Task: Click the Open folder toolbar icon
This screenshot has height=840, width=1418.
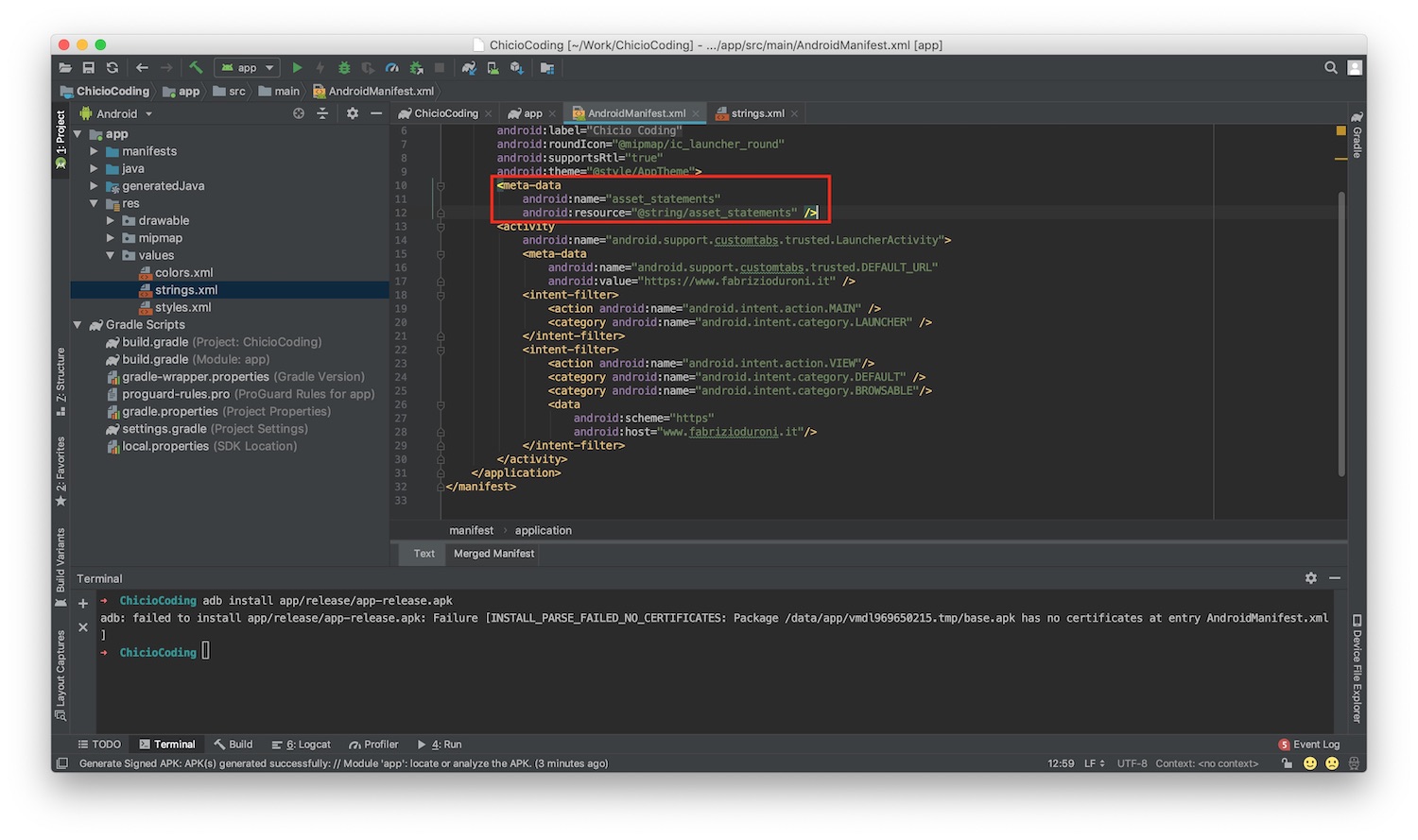Action: pyautogui.click(x=65, y=68)
